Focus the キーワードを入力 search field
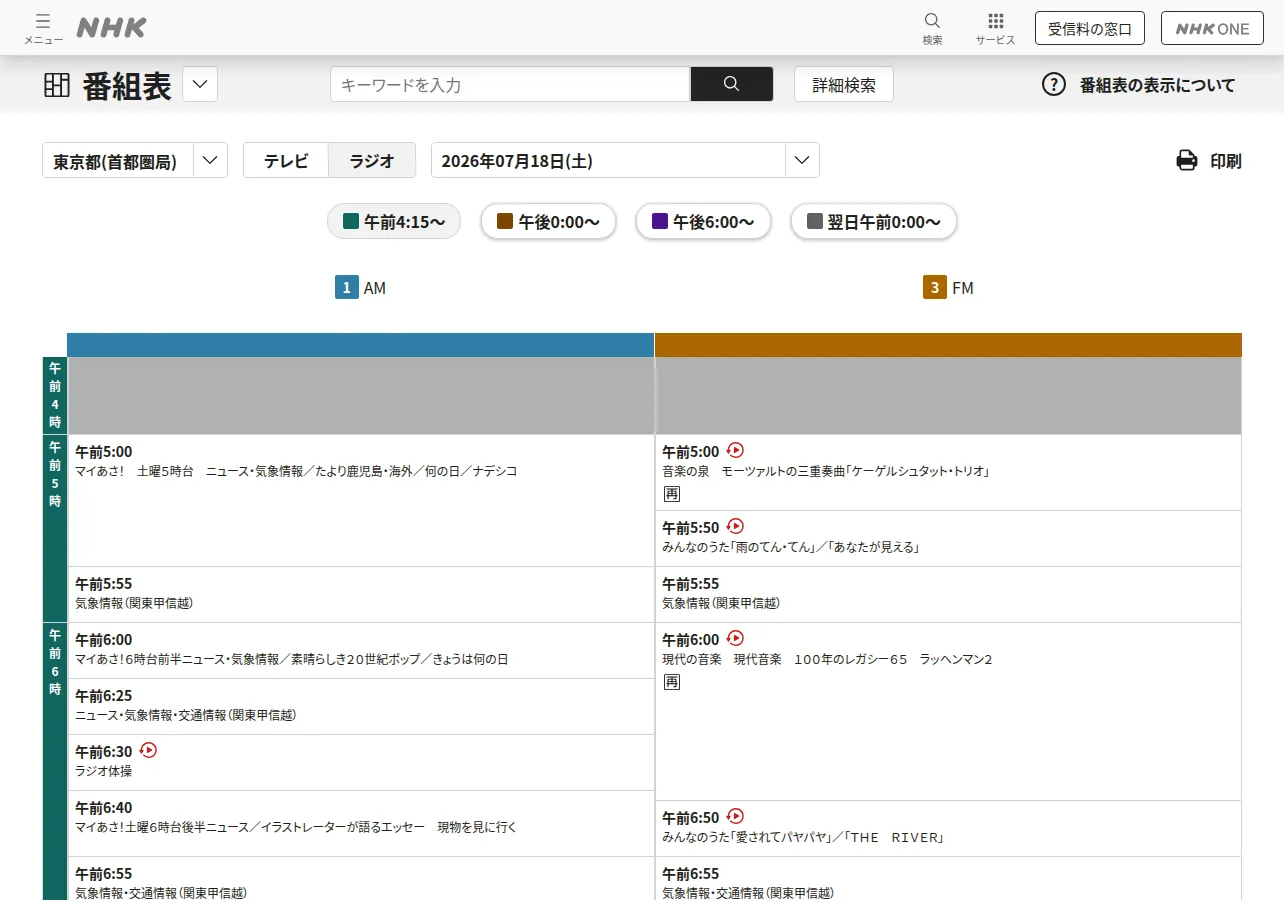This screenshot has height=900, width=1284. (510, 84)
